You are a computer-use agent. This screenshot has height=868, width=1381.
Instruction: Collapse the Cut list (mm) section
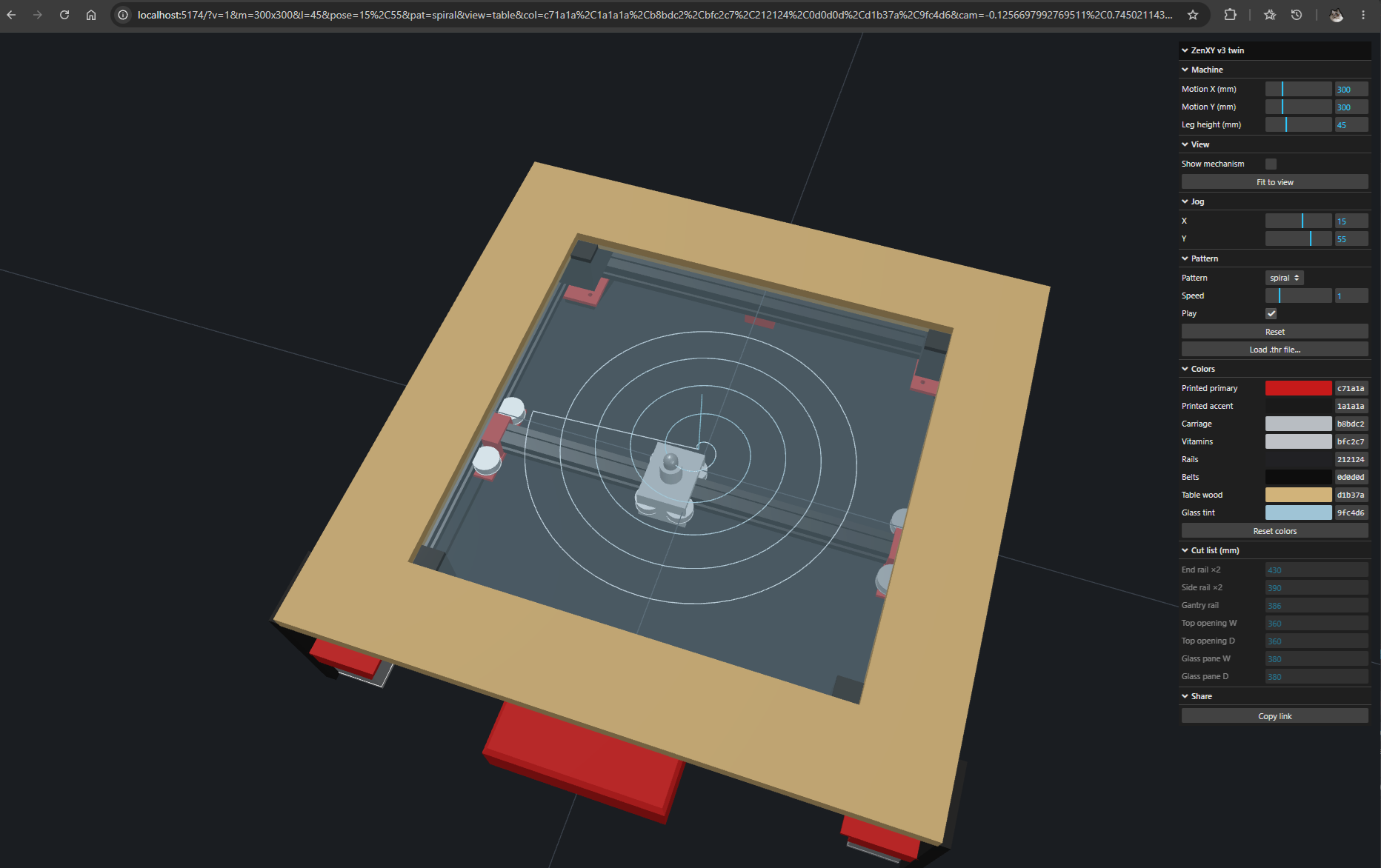click(x=1274, y=550)
